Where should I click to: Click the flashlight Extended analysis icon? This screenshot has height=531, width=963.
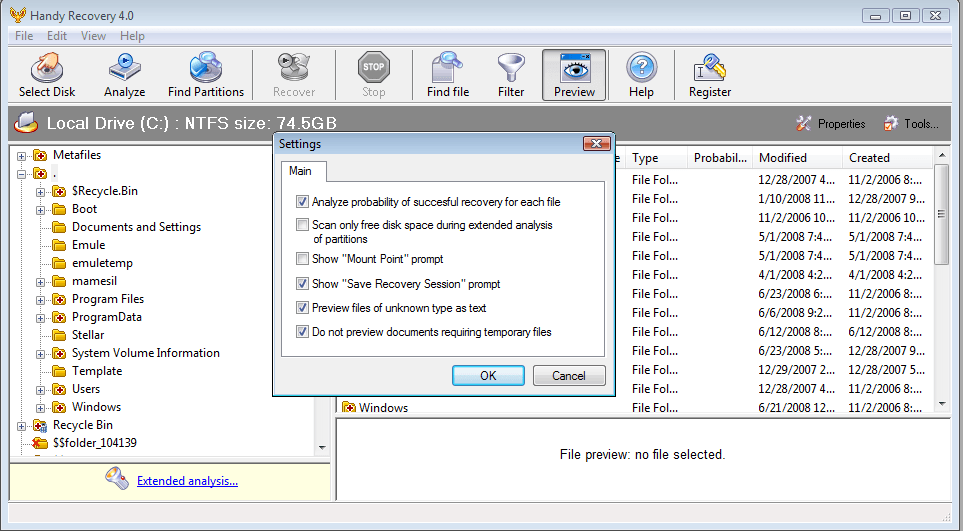click(x=117, y=478)
